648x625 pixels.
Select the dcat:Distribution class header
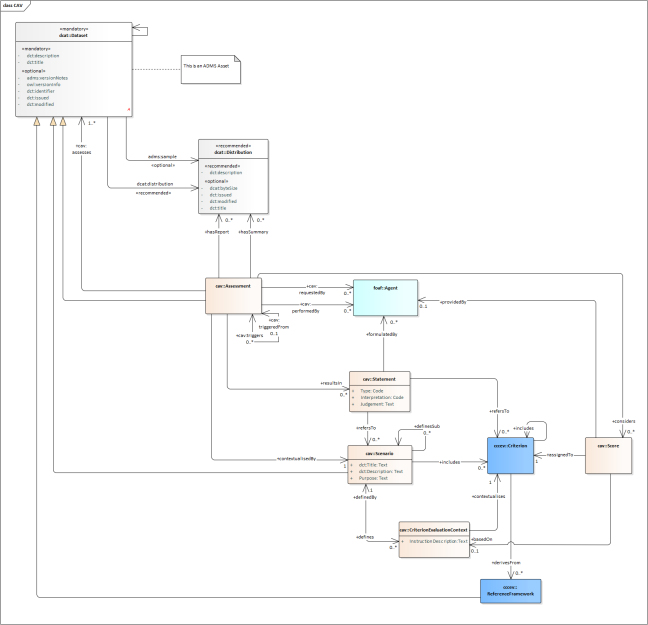coord(233,149)
